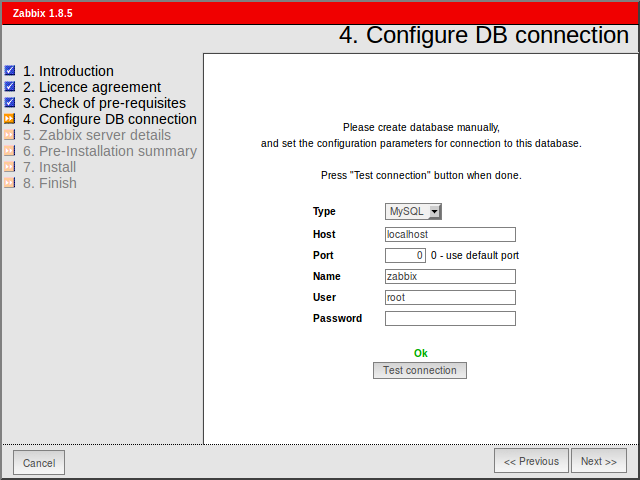The height and width of the screenshot is (480, 640).
Task: Focus the Name field containing zabbix
Action: [x=450, y=276]
